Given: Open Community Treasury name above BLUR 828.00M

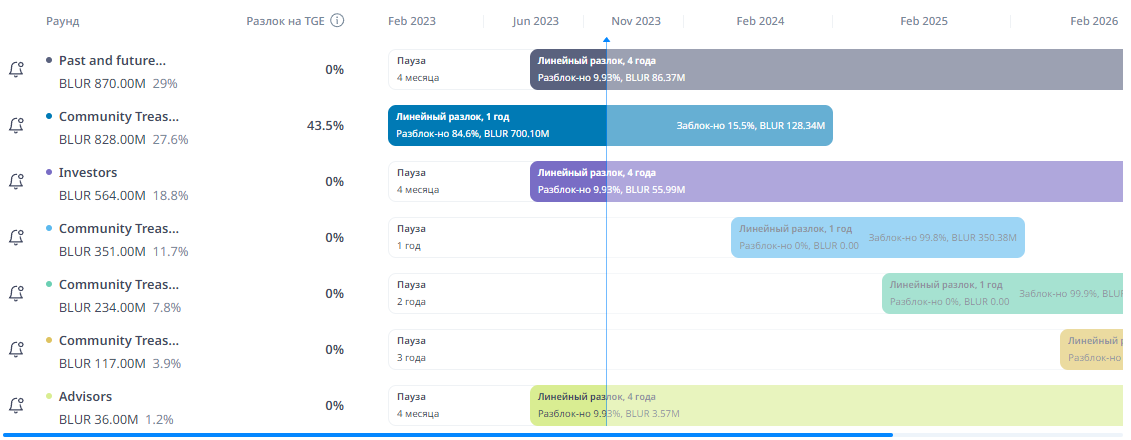Looking at the screenshot, I should (119, 116).
